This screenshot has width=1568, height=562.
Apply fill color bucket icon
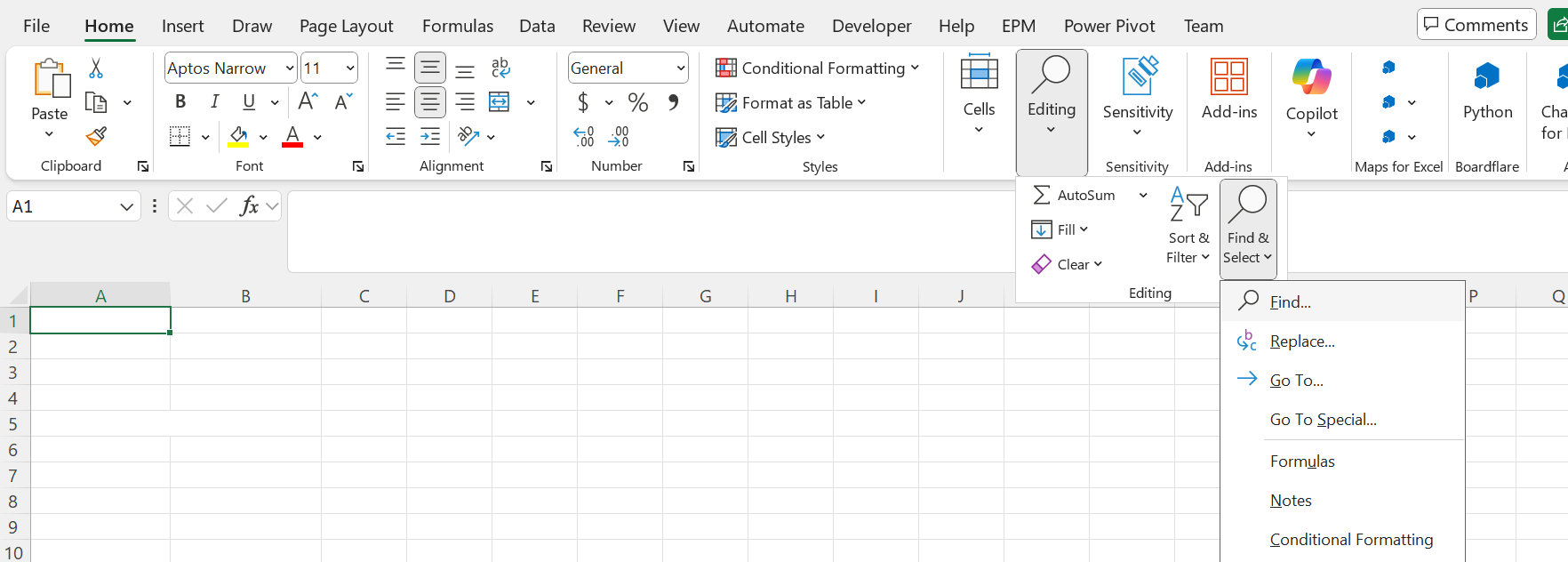[x=238, y=136]
